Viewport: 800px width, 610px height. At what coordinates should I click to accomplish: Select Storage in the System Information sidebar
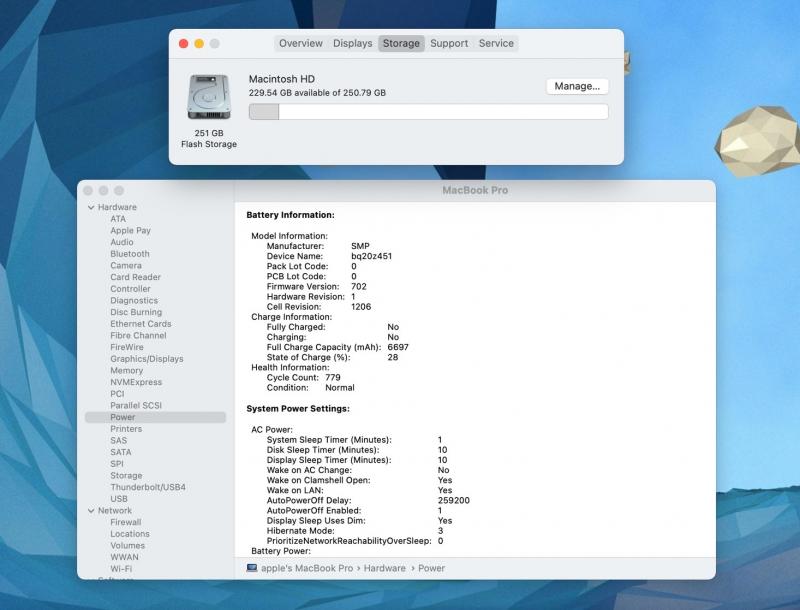coord(127,475)
